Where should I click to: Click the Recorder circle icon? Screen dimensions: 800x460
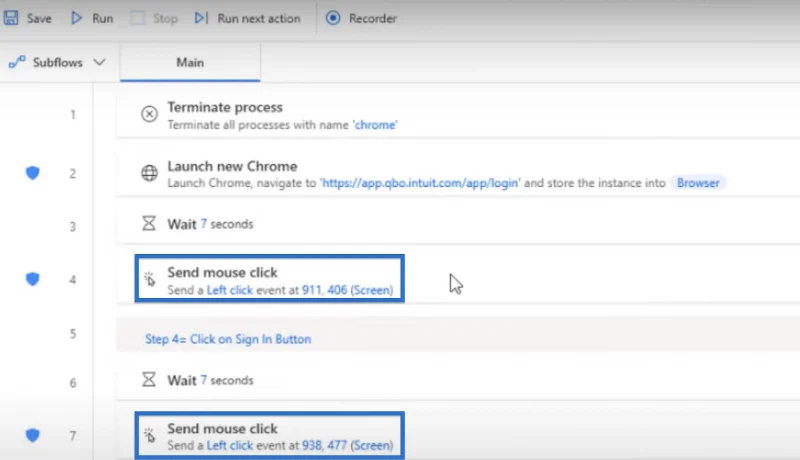coord(333,18)
